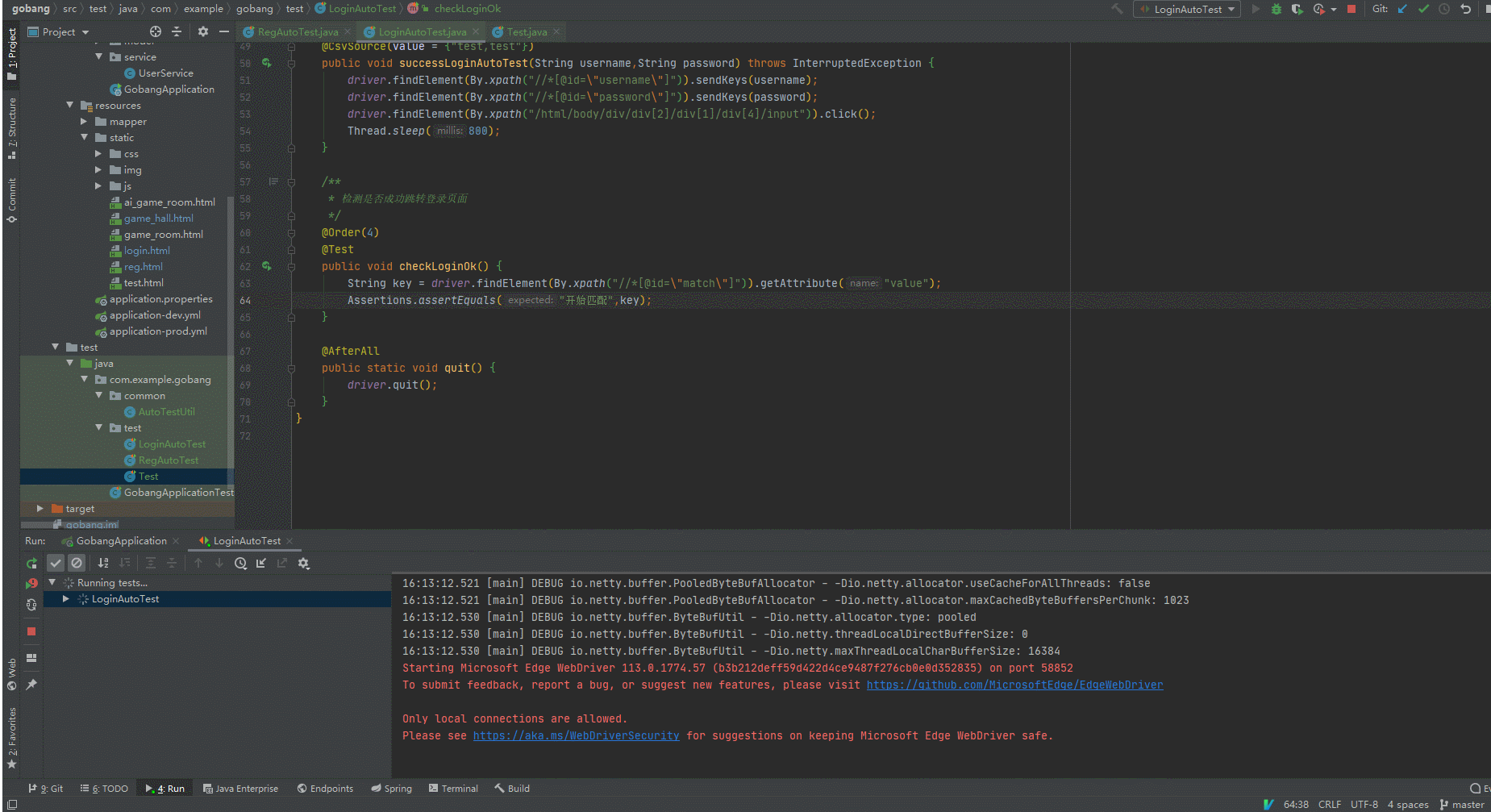The height and width of the screenshot is (812, 1491).
Task: Close the LoginAutoTest.java editor tab
Action: pyautogui.click(x=476, y=32)
